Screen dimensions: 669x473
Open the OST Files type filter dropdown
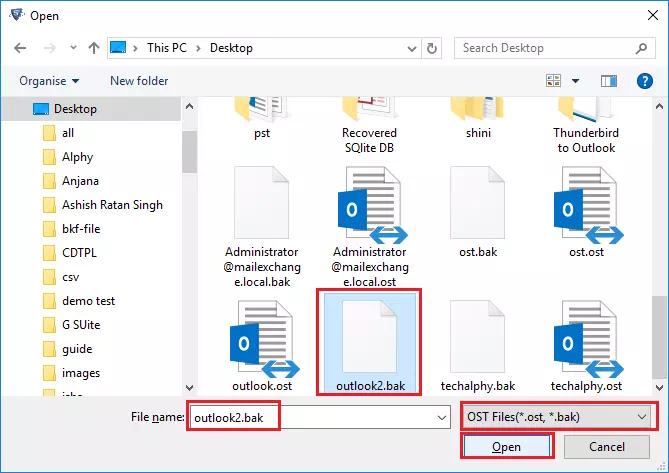coord(556,416)
